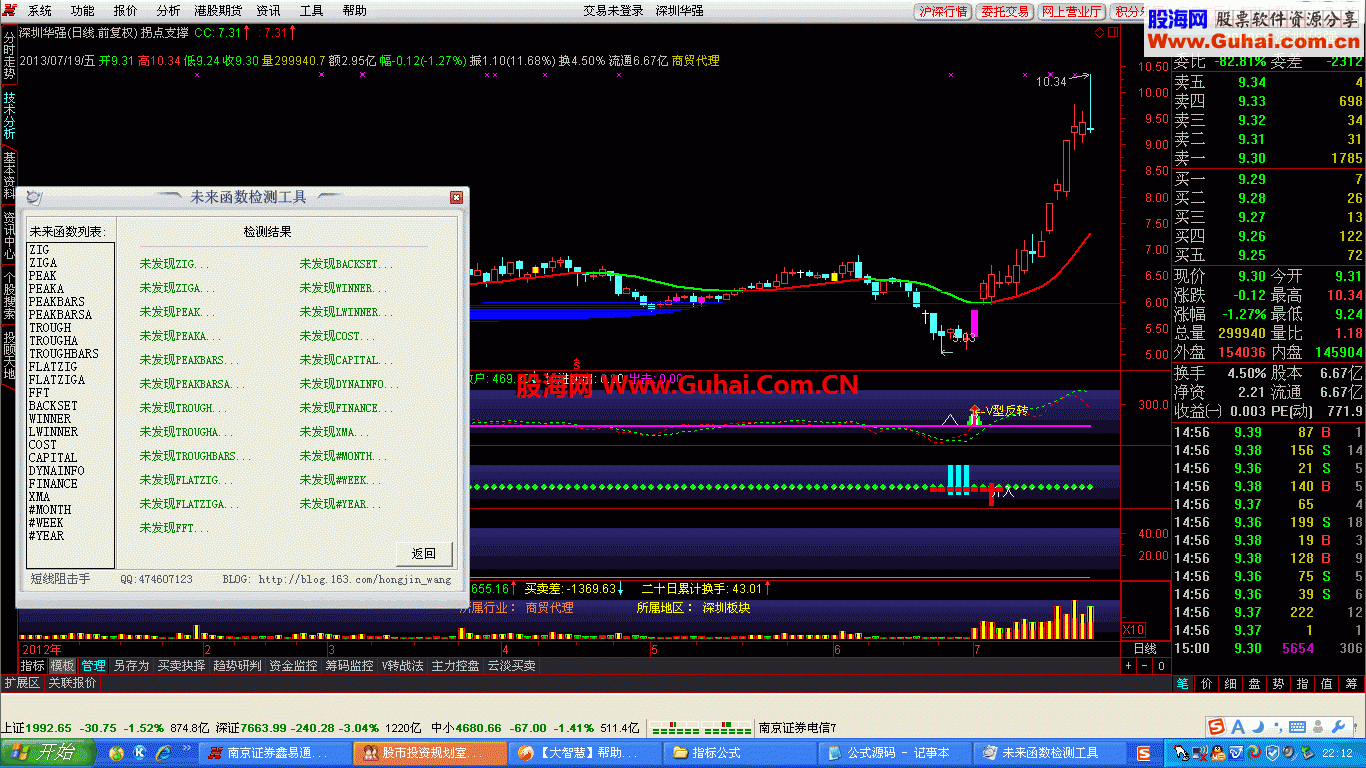This screenshot has width=1366, height=768.
Task: Open the 报价 menu
Action: click(126, 11)
